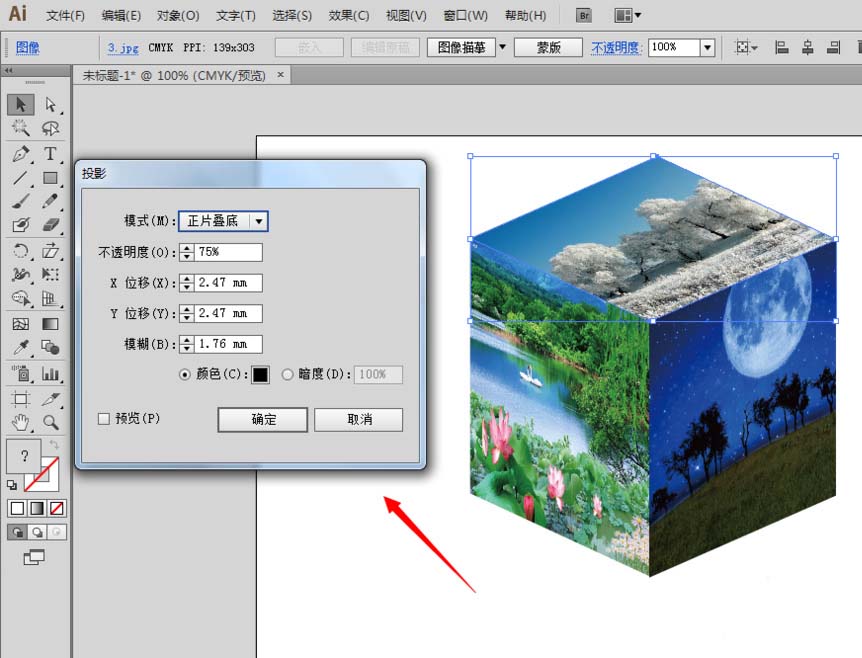Open the 文件(F) menu

point(65,15)
